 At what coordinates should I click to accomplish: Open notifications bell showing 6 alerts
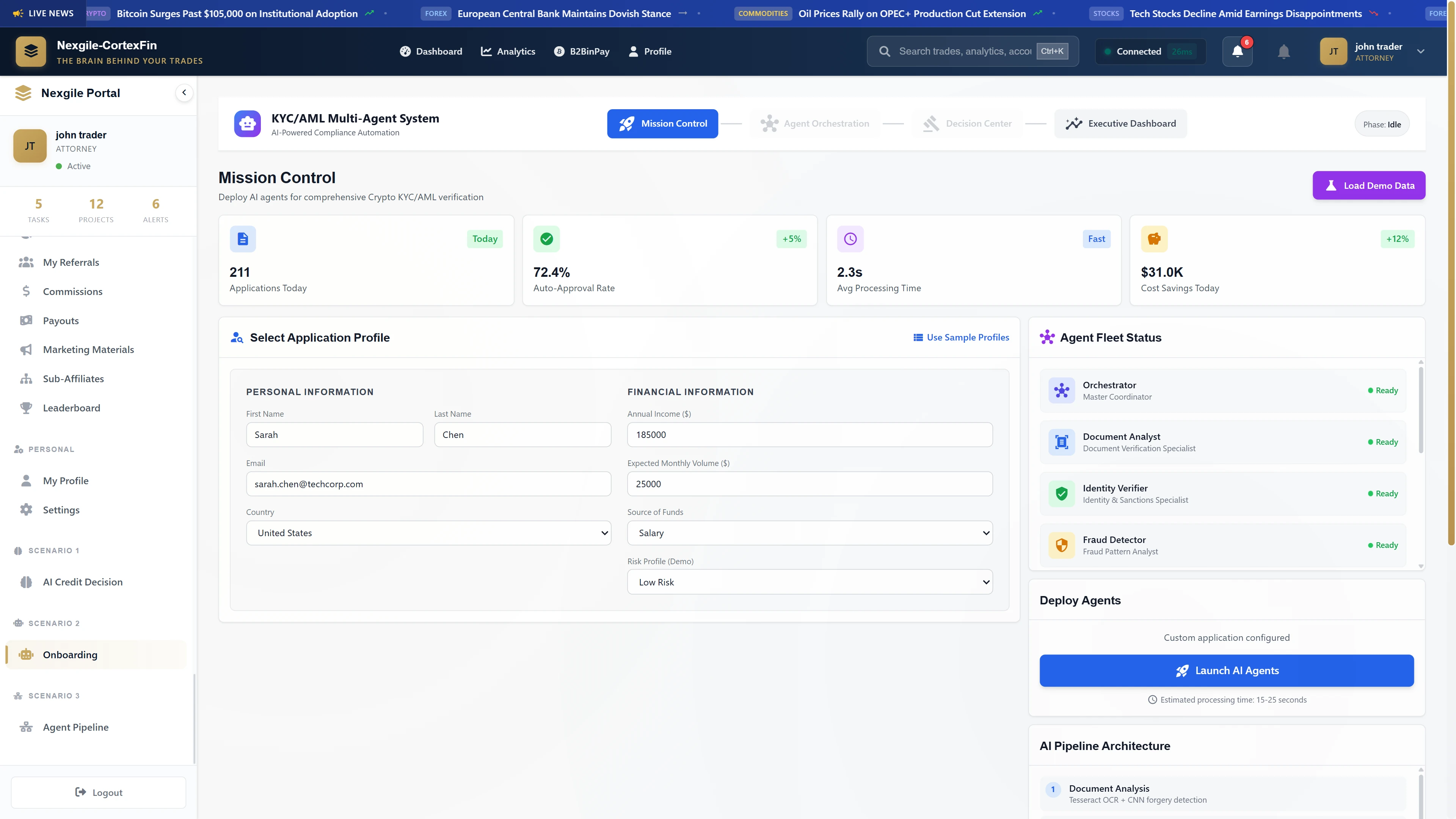1237,51
